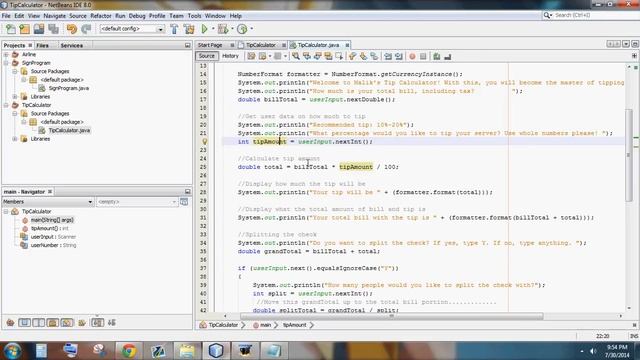Viewport: 640px width, 360px height.
Task: Expand the Airline project node
Action: [x=6, y=54]
